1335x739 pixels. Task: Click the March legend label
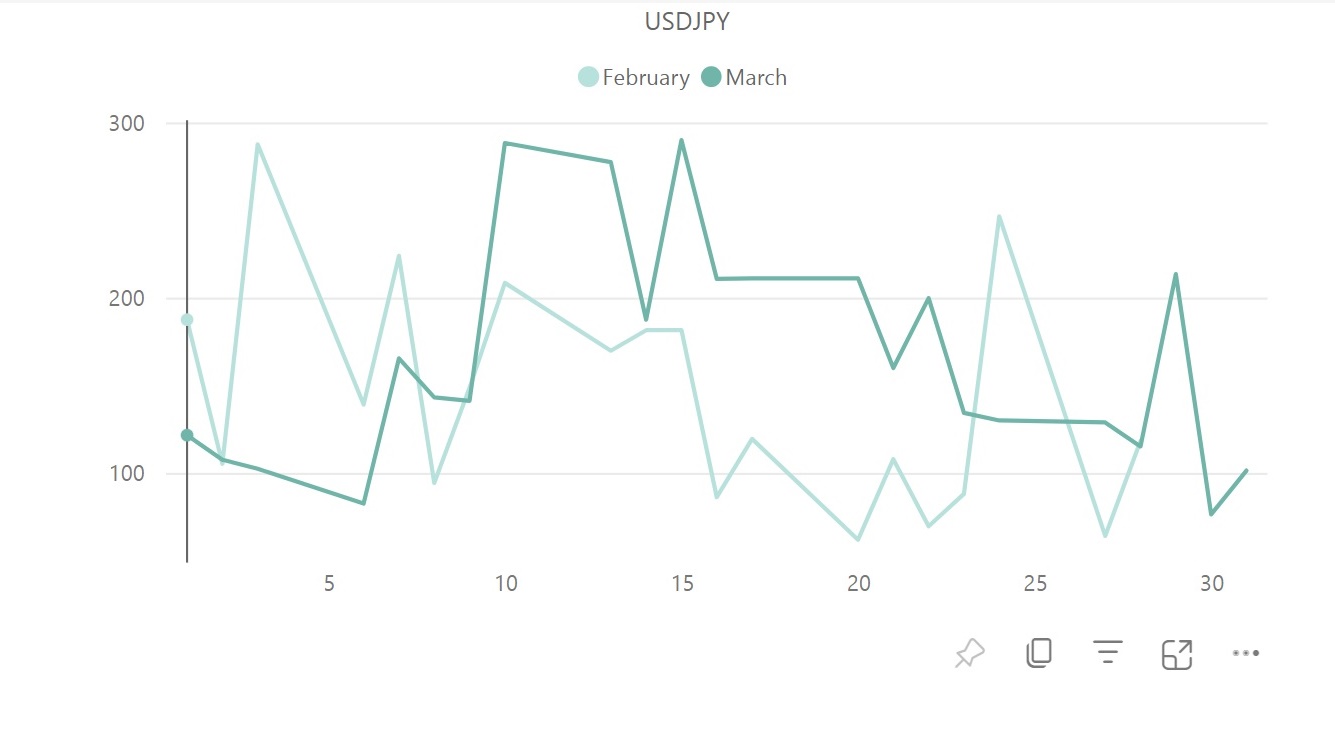click(756, 78)
